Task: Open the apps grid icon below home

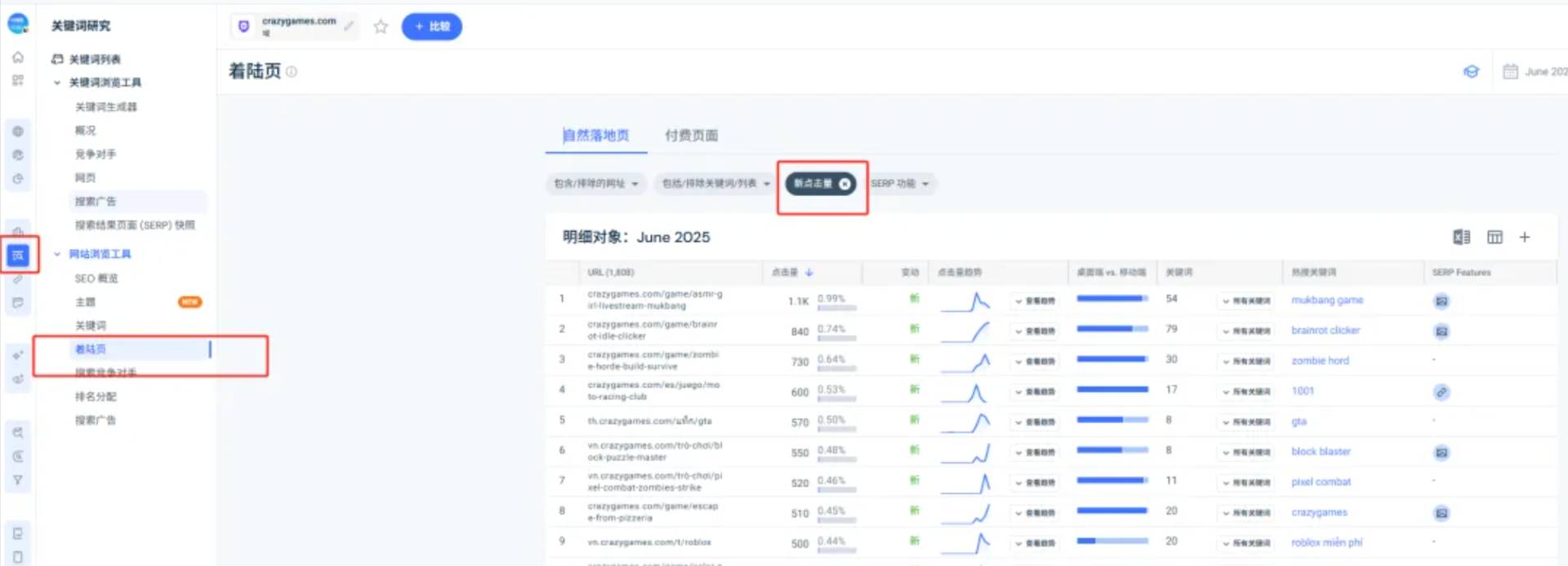Action: (x=18, y=80)
